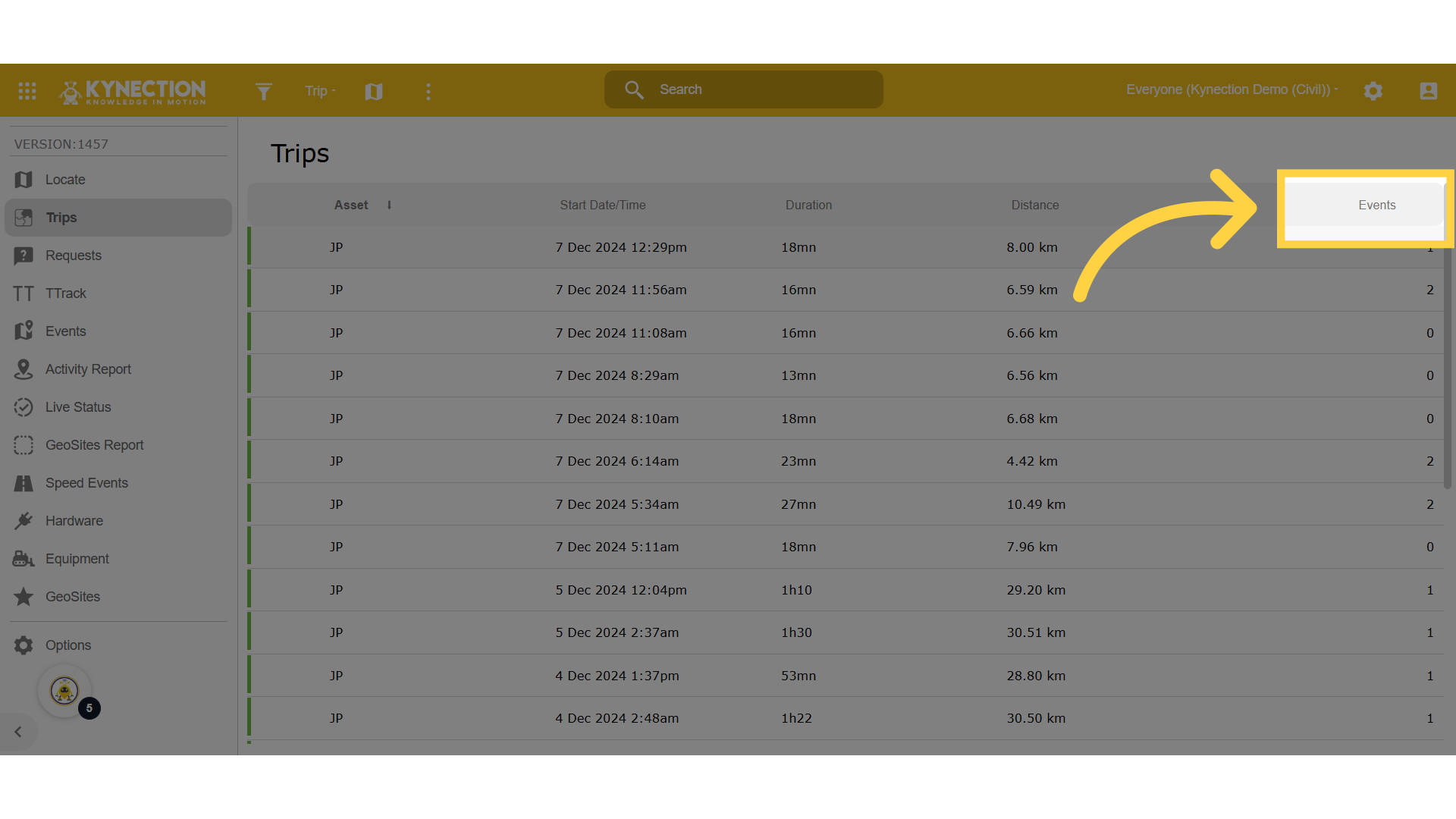
Task: Sort by the Asset column header
Action: pos(351,206)
